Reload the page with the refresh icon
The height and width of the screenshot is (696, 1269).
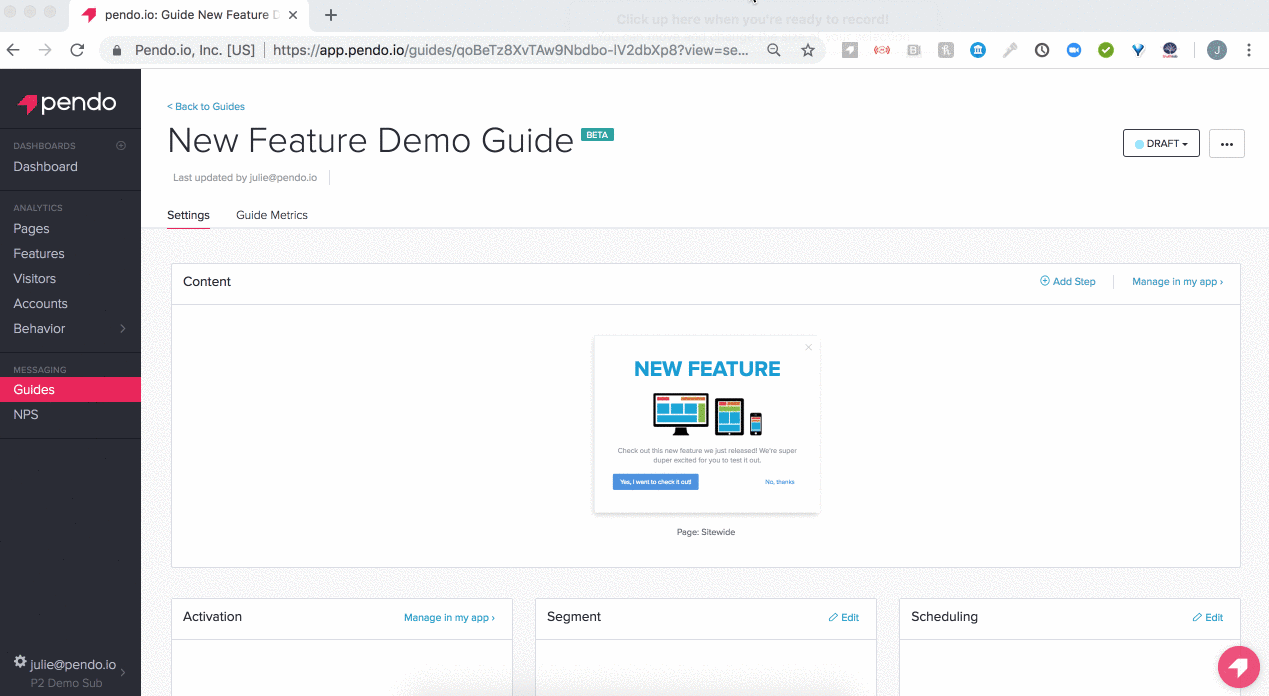[77, 50]
